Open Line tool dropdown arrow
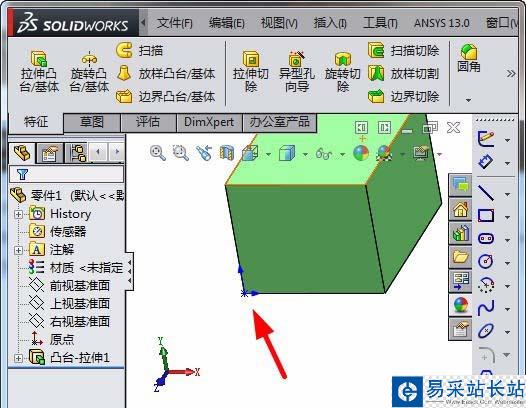The image size is (526, 408). tap(507, 194)
